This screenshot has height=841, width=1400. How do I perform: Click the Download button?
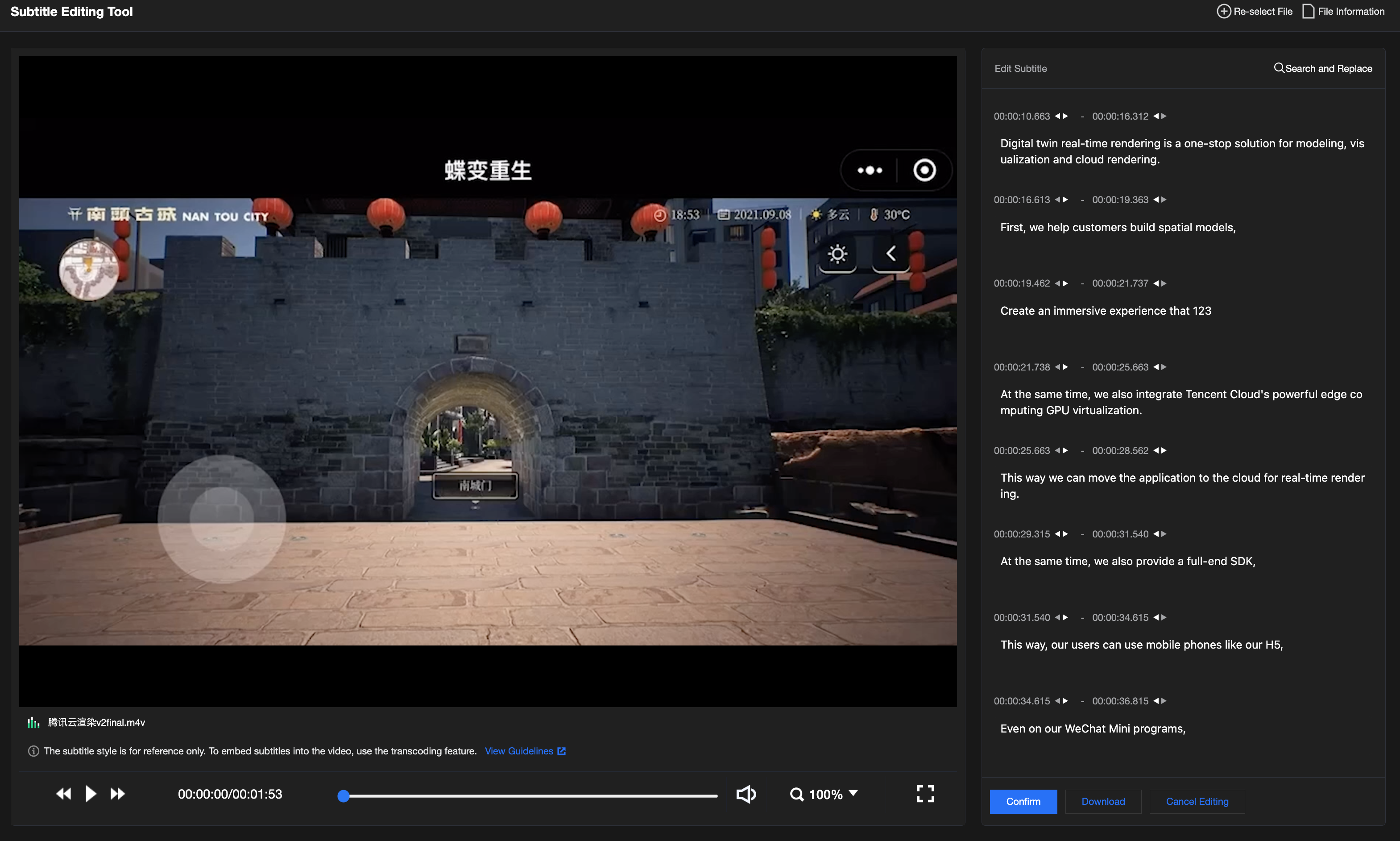pyautogui.click(x=1103, y=801)
